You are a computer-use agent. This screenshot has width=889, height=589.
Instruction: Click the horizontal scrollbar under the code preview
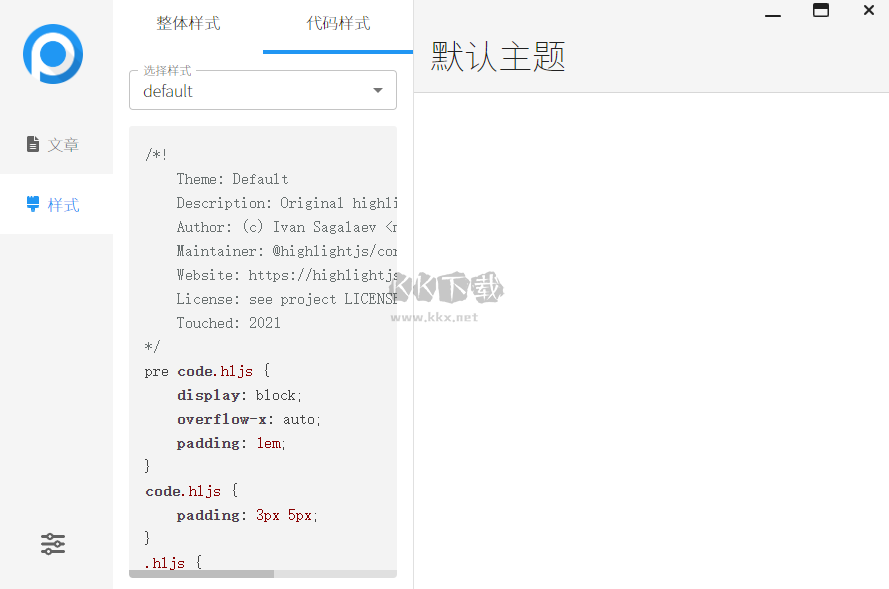click(x=200, y=573)
